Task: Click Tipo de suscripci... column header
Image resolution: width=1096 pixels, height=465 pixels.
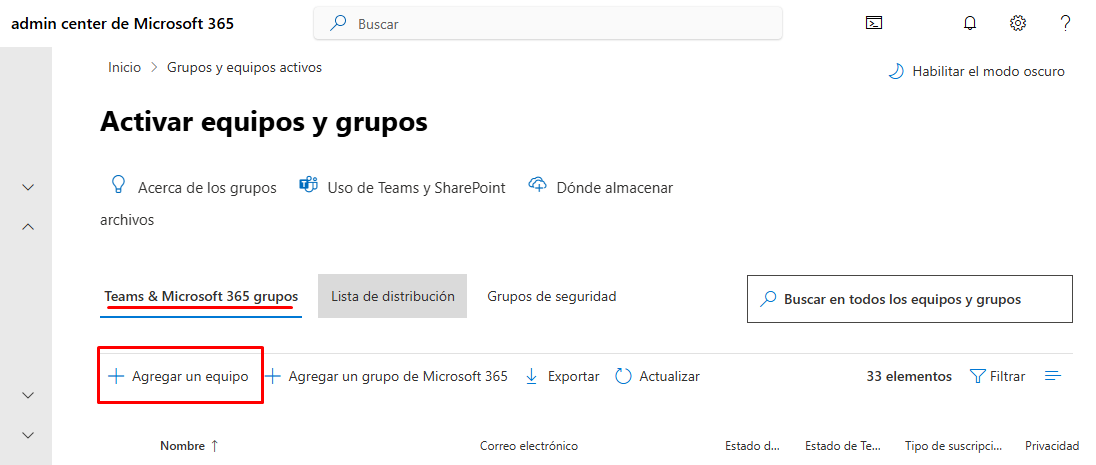Action: tap(953, 445)
